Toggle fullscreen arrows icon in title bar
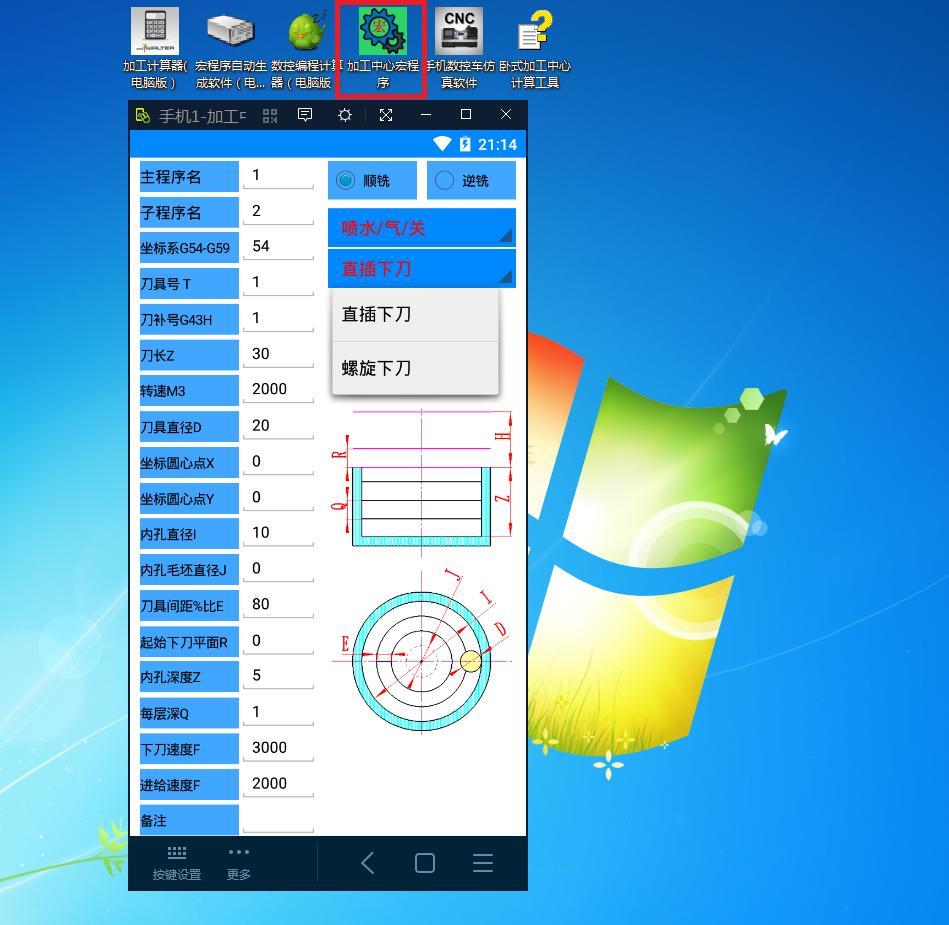This screenshot has width=949, height=925. (x=386, y=115)
